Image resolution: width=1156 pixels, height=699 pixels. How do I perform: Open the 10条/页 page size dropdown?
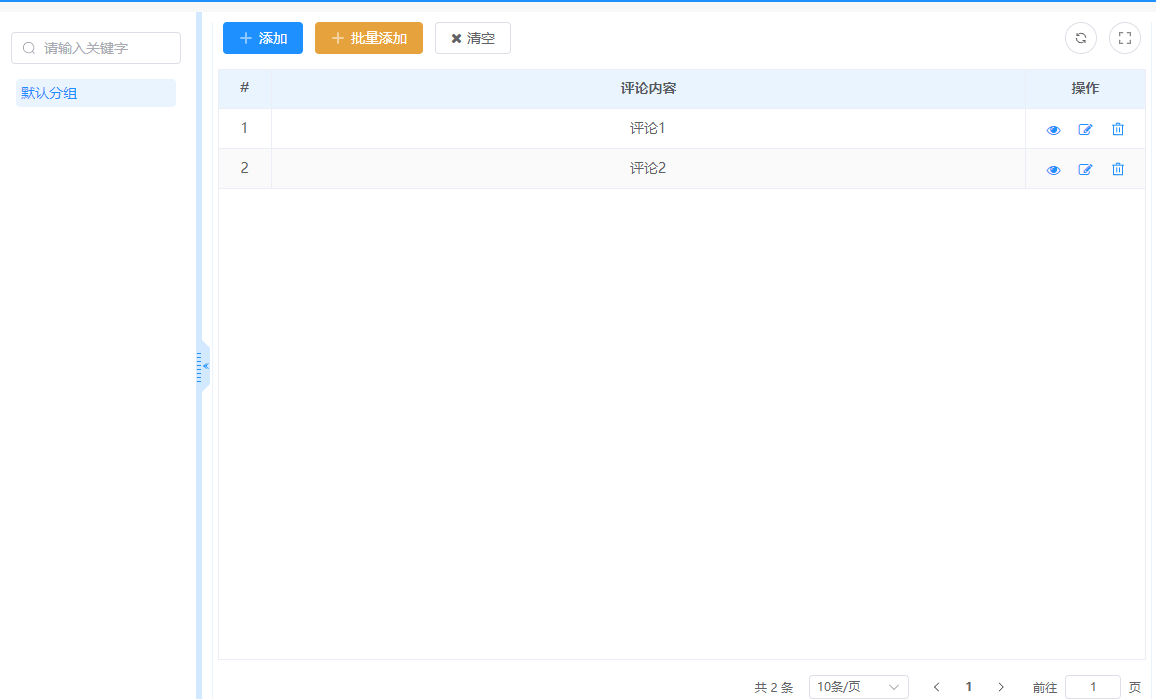tap(858, 687)
